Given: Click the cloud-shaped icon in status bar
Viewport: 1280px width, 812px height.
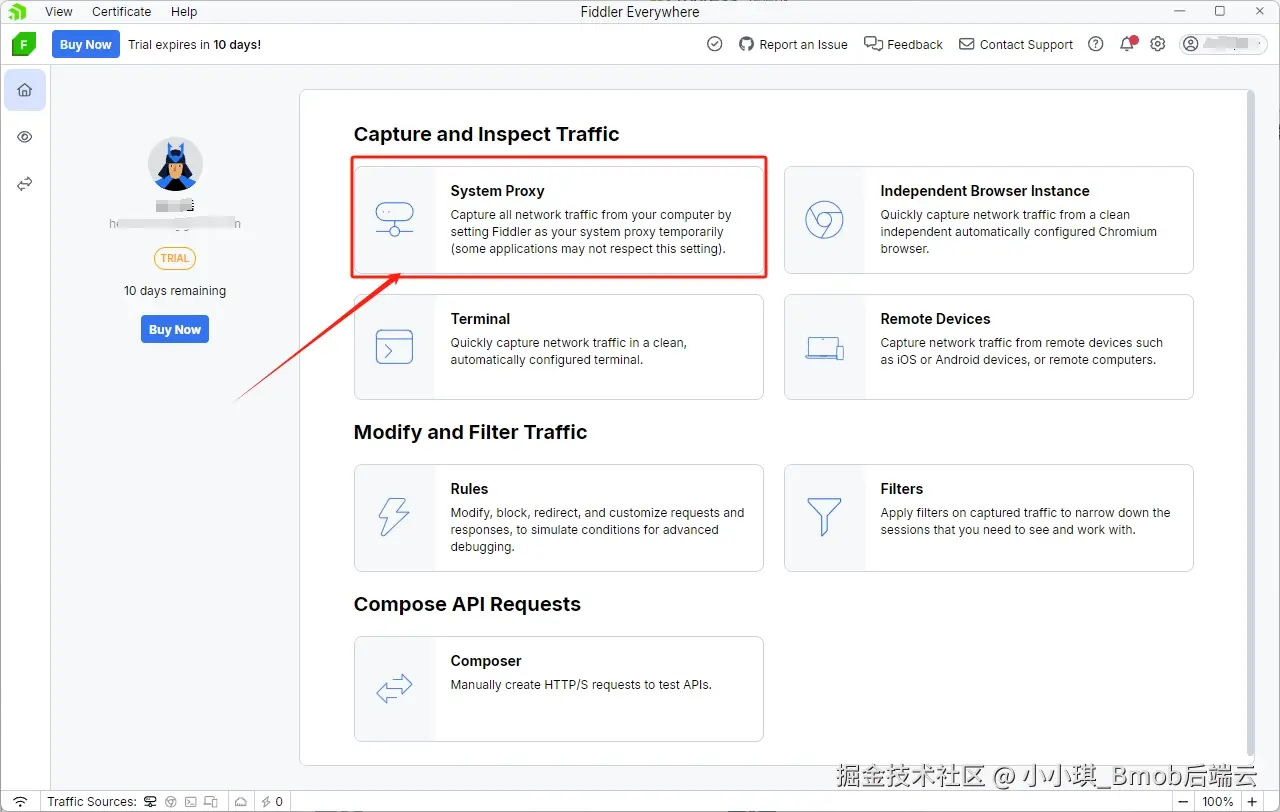Looking at the screenshot, I should click(x=241, y=801).
